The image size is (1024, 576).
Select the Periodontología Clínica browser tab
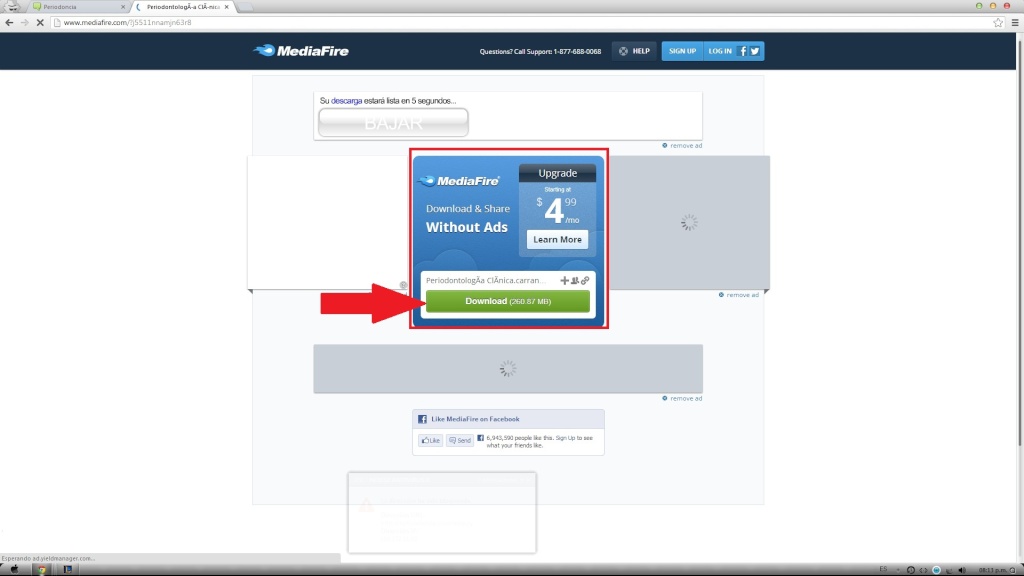pos(182,7)
